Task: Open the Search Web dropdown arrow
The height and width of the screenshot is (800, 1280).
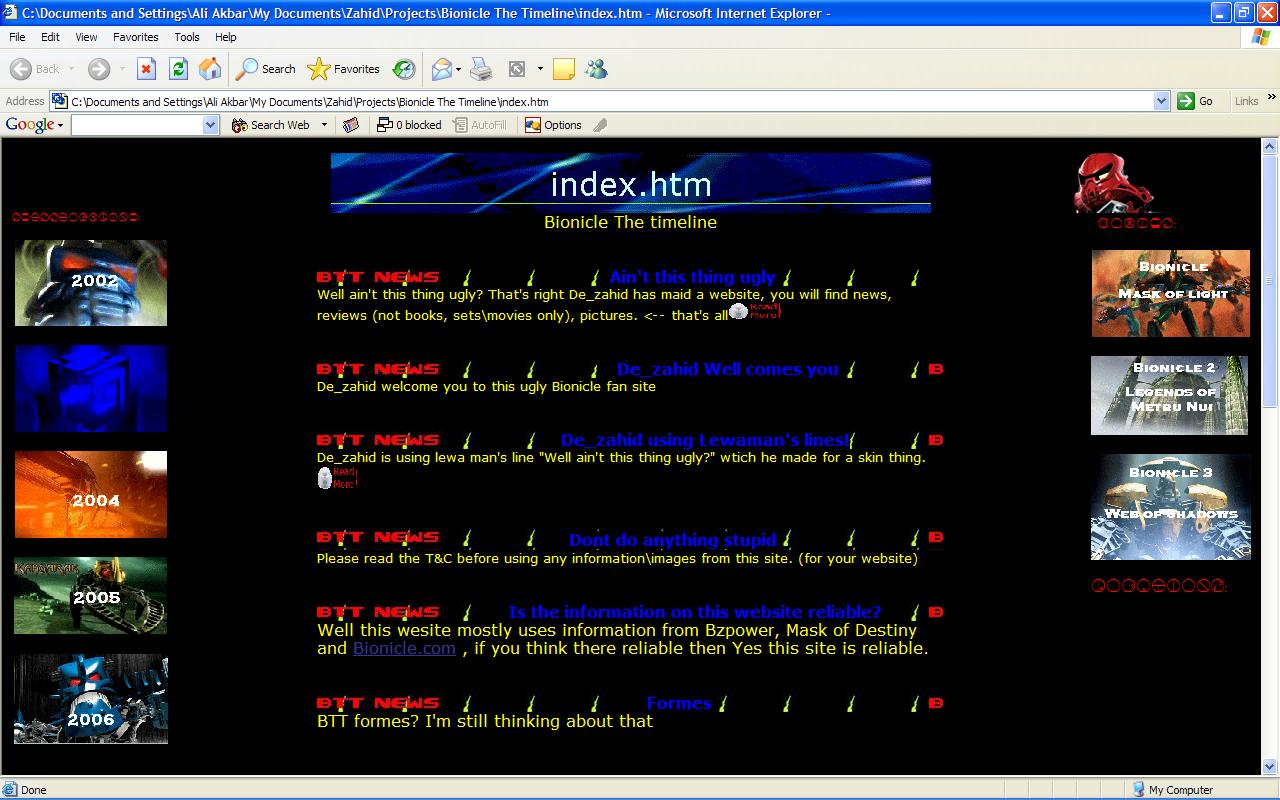Action: click(324, 125)
